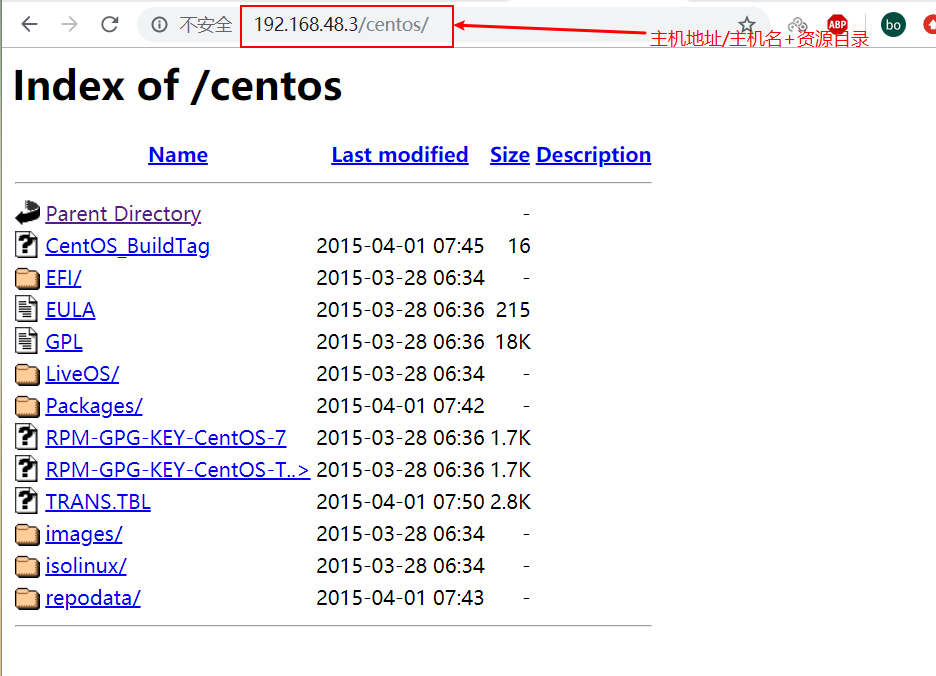Click the size value 2.8K for TRANS.TBL
Viewport: 936px width, 676px height.
click(x=510, y=502)
